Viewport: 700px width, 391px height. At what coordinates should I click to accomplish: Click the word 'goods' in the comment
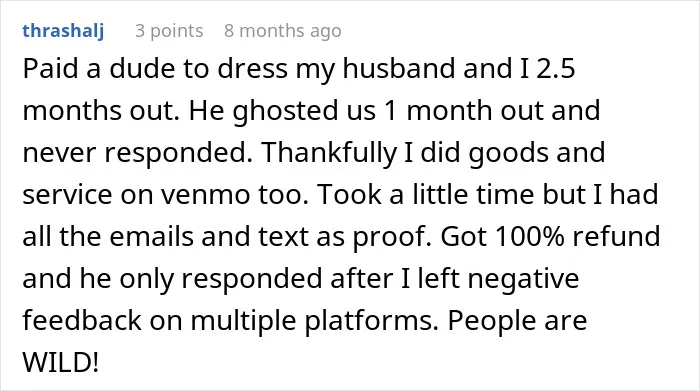pos(508,154)
